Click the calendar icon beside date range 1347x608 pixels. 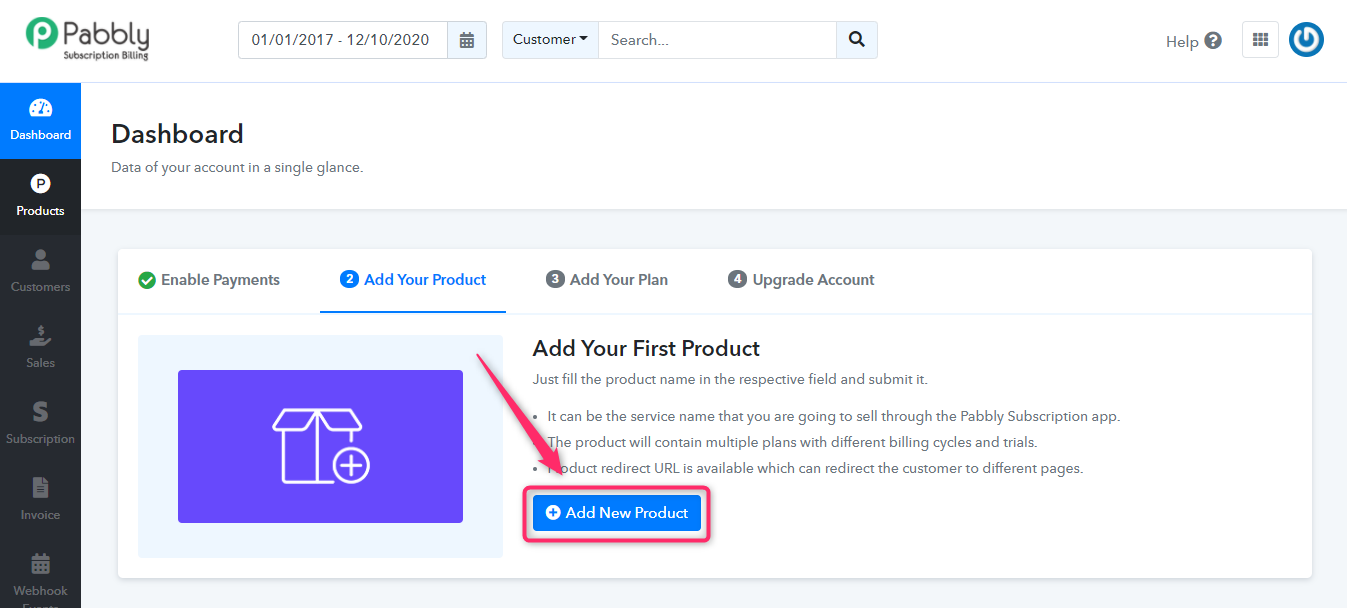coord(467,40)
